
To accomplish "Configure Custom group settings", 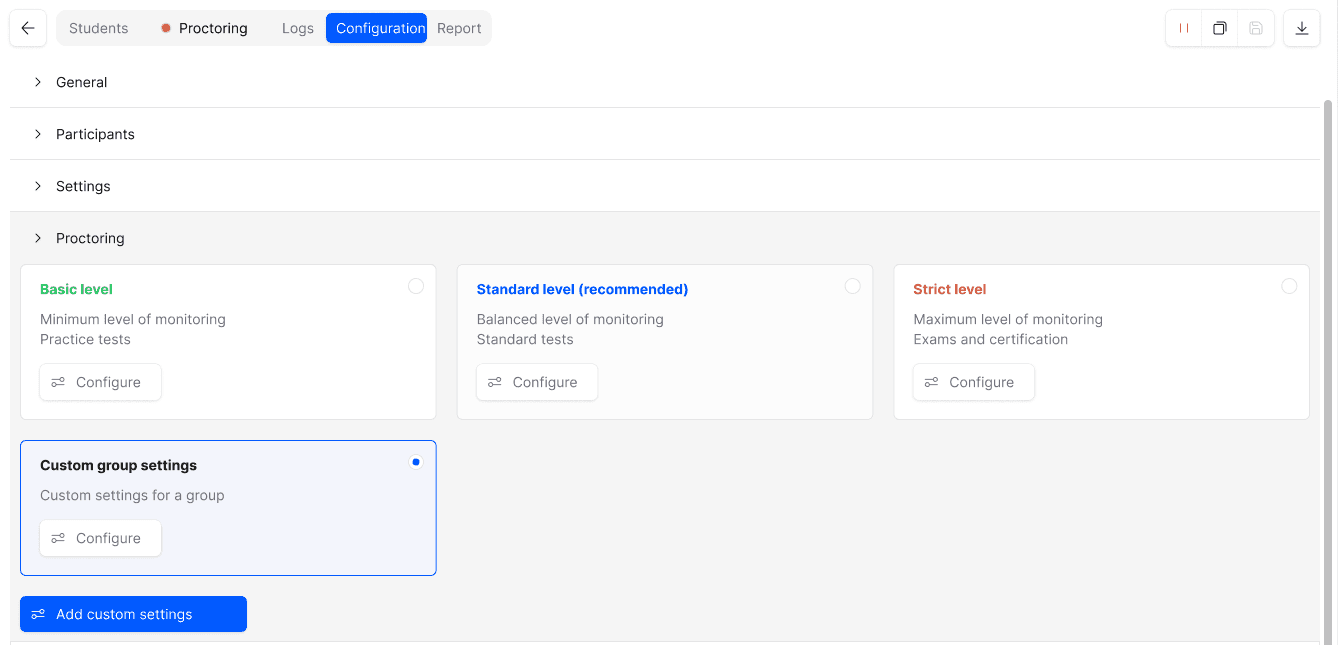I will click(100, 538).
